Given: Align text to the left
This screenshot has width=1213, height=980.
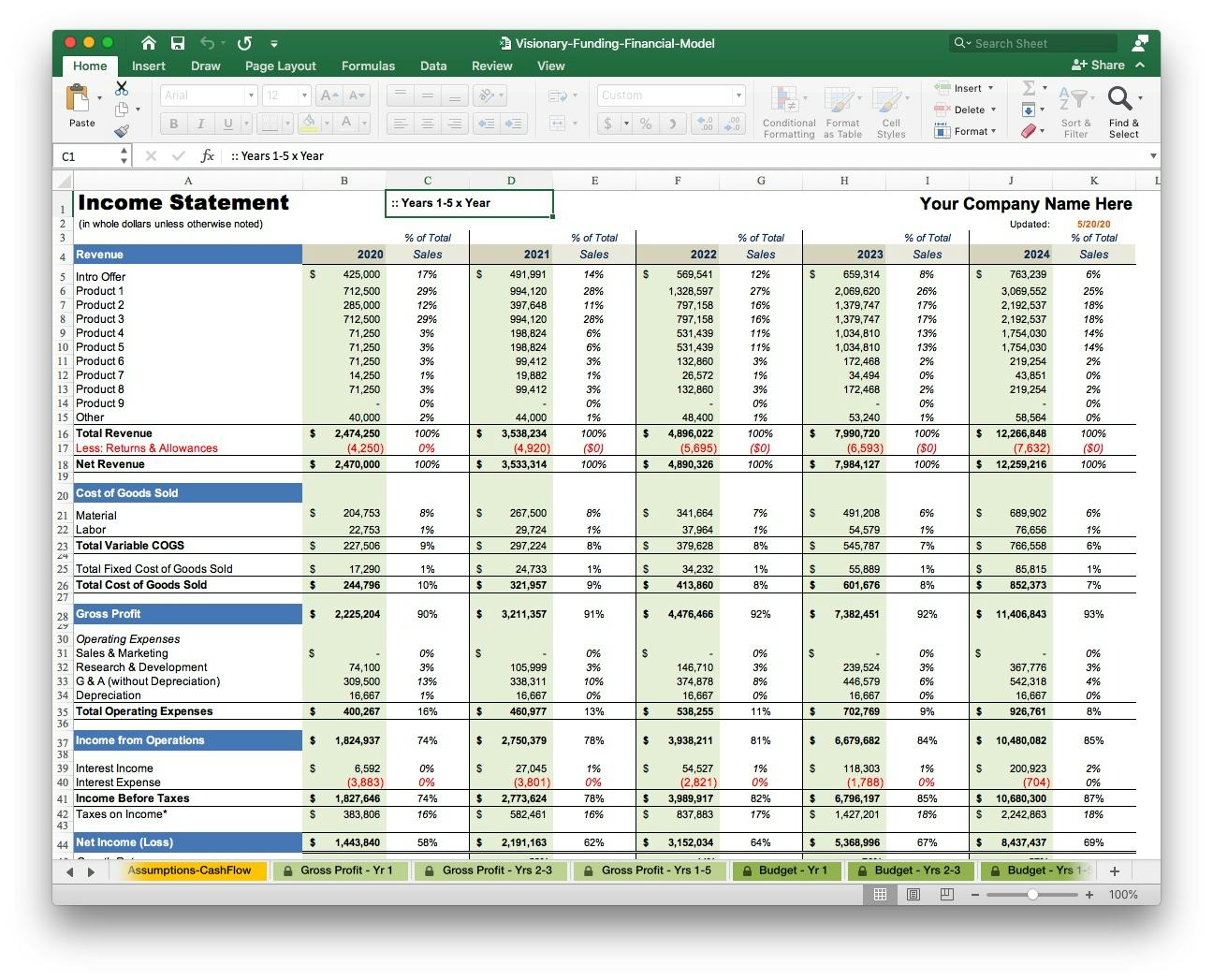Looking at the screenshot, I should [x=400, y=124].
